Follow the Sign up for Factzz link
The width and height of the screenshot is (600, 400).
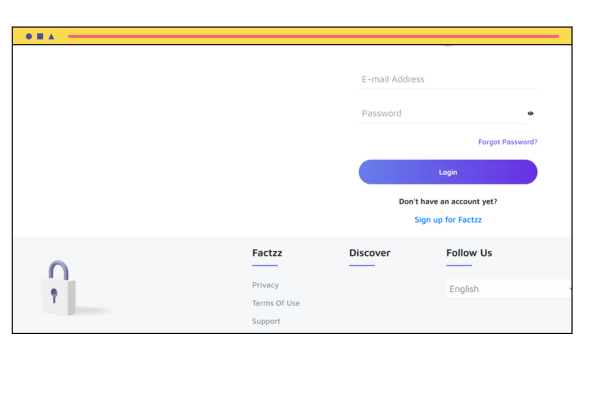pos(448,220)
